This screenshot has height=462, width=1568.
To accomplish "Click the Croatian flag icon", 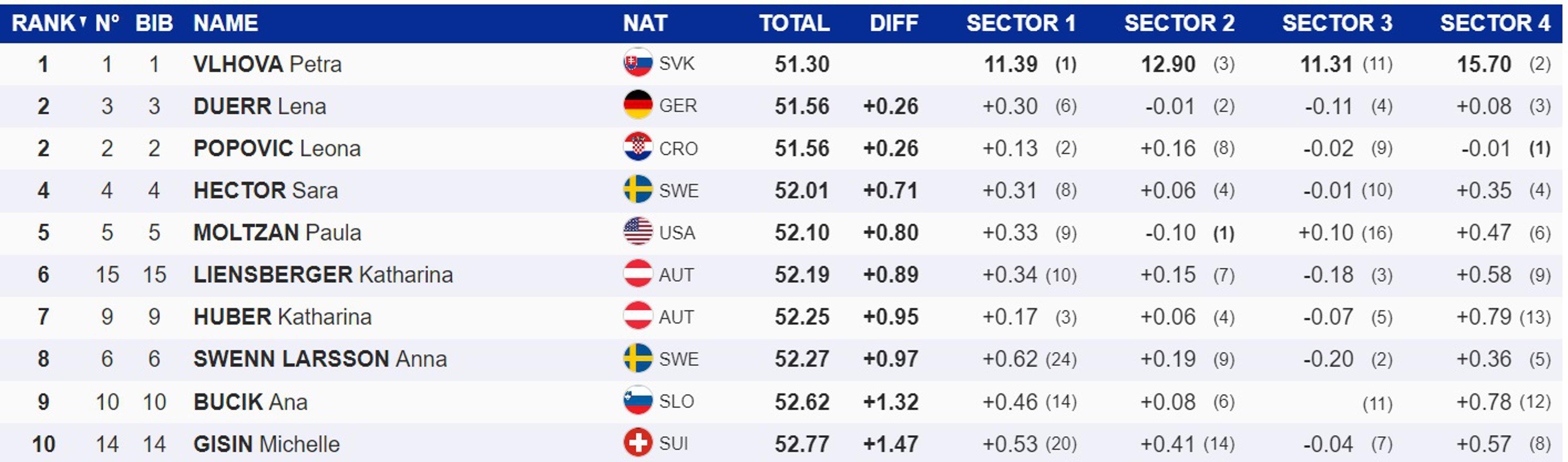I will [x=637, y=148].
